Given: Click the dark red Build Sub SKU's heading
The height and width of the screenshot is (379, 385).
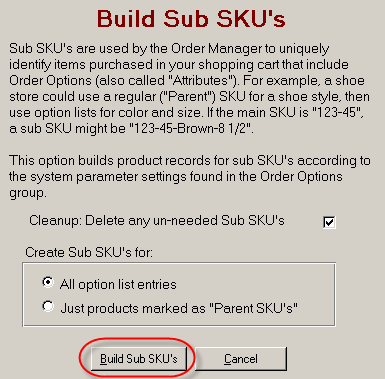Looking at the screenshot, I should click(191, 19).
